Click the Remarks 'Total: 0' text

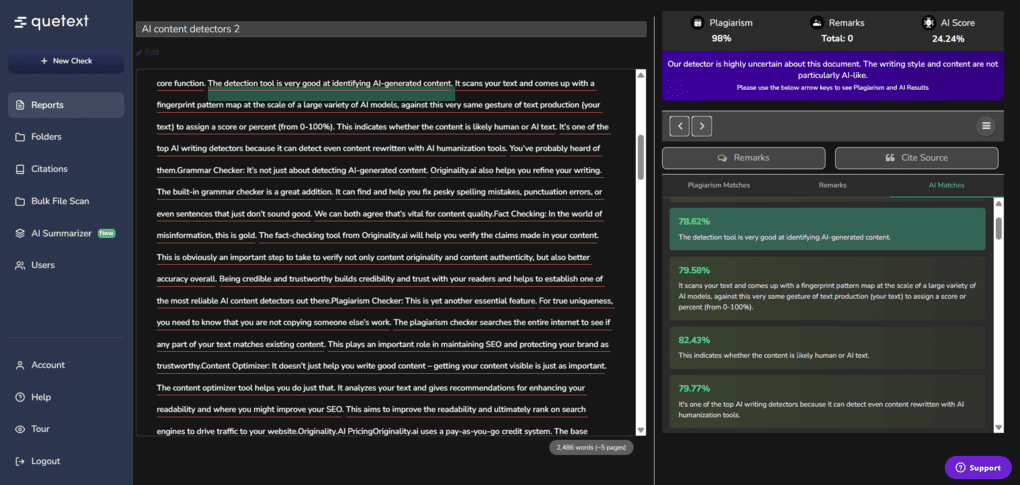837,39
